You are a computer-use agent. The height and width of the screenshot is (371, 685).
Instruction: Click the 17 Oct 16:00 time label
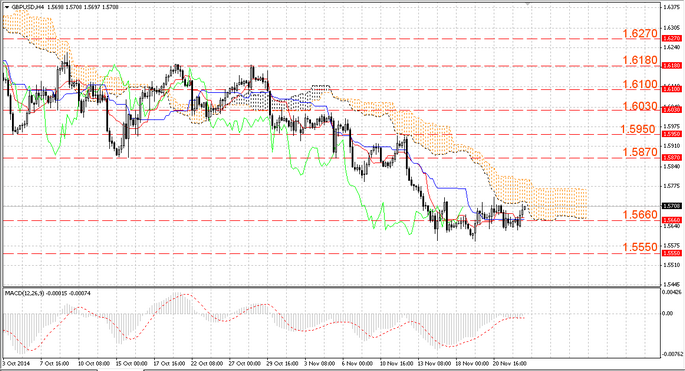[169, 364]
